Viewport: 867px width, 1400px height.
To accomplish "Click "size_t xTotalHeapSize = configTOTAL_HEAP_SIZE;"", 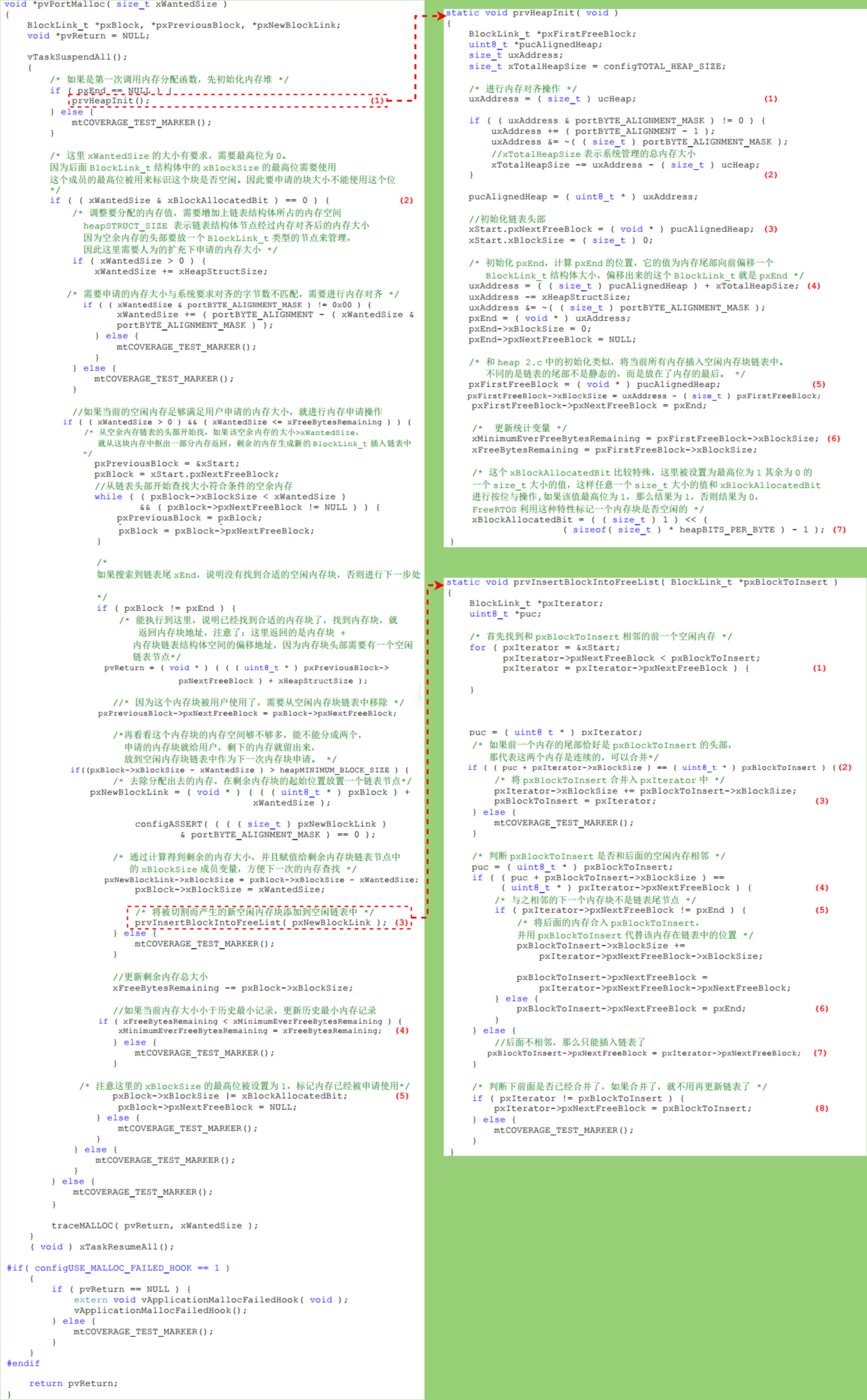I will (x=597, y=67).
